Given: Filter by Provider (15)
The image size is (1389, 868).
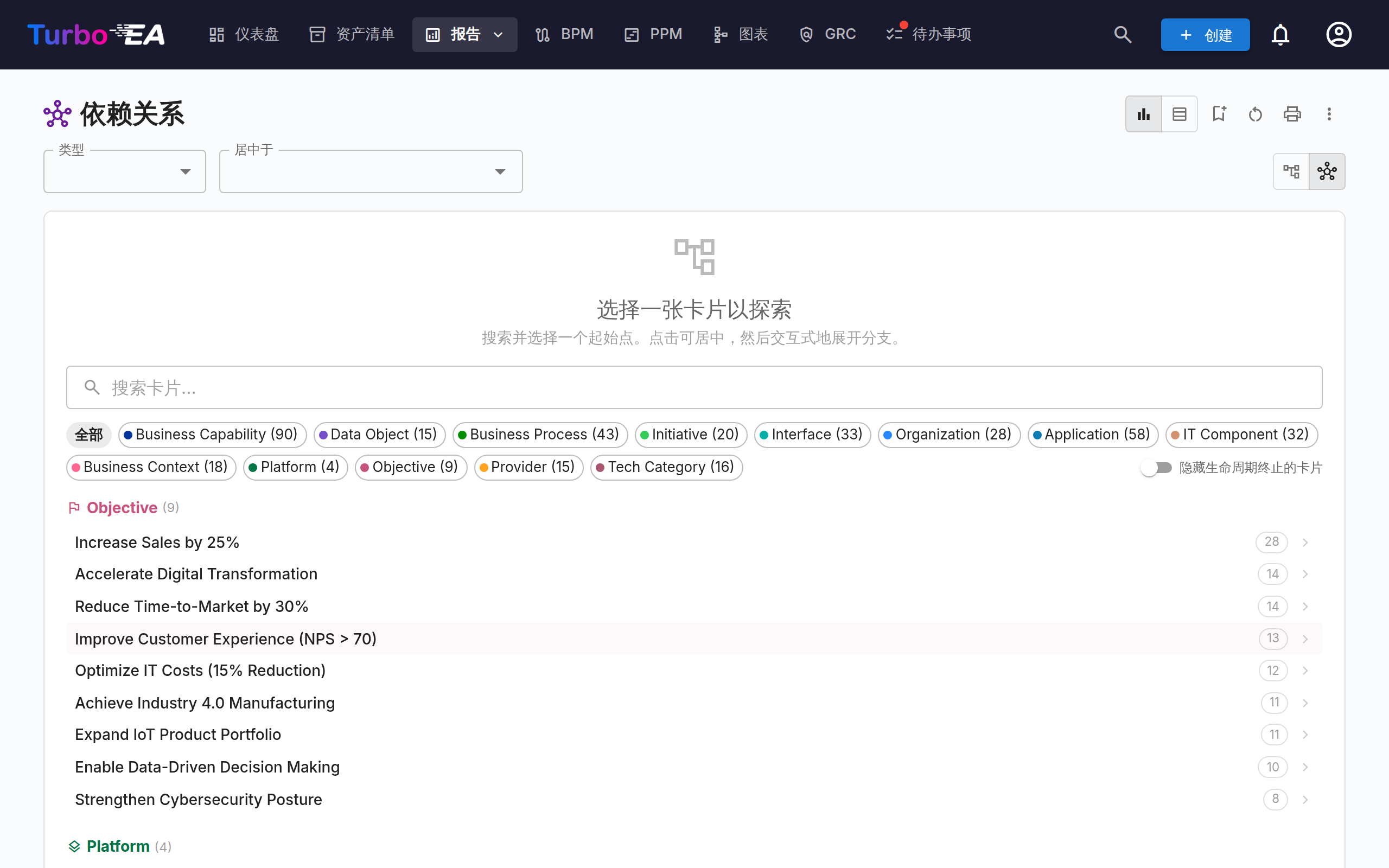Looking at the screenshot, I should click(528, 467).
